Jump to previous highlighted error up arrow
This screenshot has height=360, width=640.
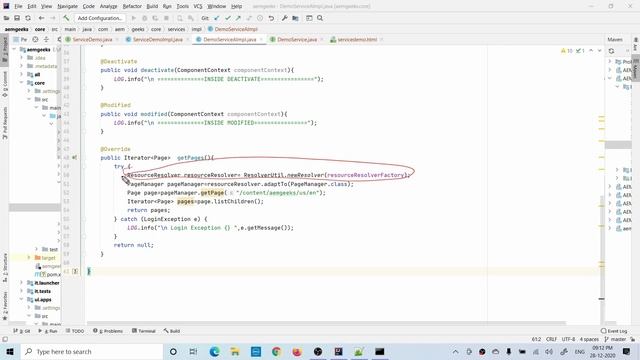pyautogui.click(x=591, y=51)
